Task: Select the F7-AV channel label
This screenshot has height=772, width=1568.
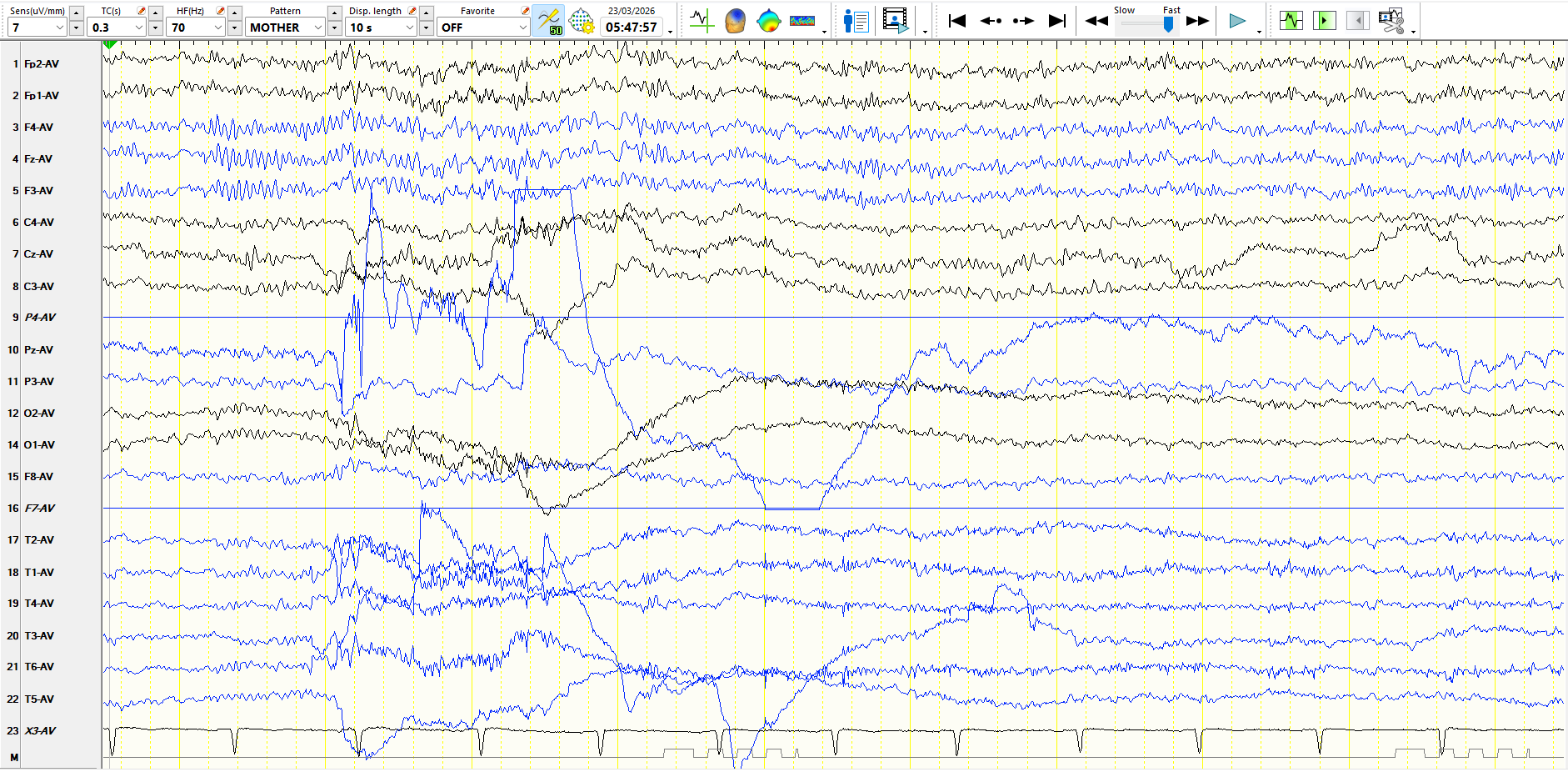Action: click(40, 509)
